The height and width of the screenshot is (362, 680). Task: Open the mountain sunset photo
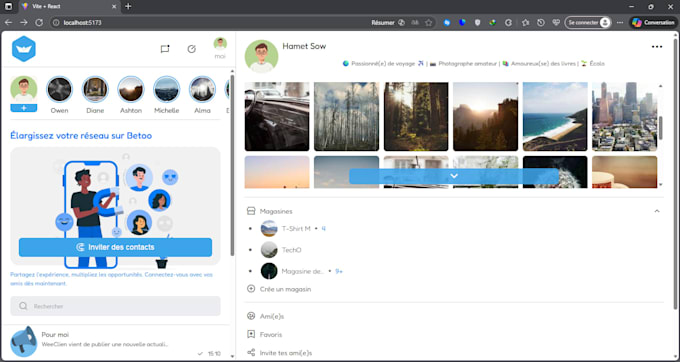486,117
